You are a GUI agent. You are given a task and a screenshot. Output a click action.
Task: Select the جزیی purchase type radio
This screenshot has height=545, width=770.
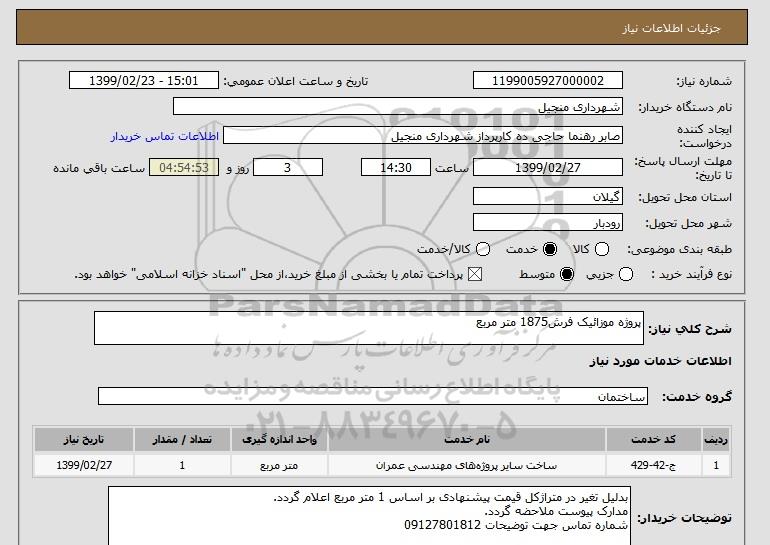pyautogui.click(x=626, y=274)
